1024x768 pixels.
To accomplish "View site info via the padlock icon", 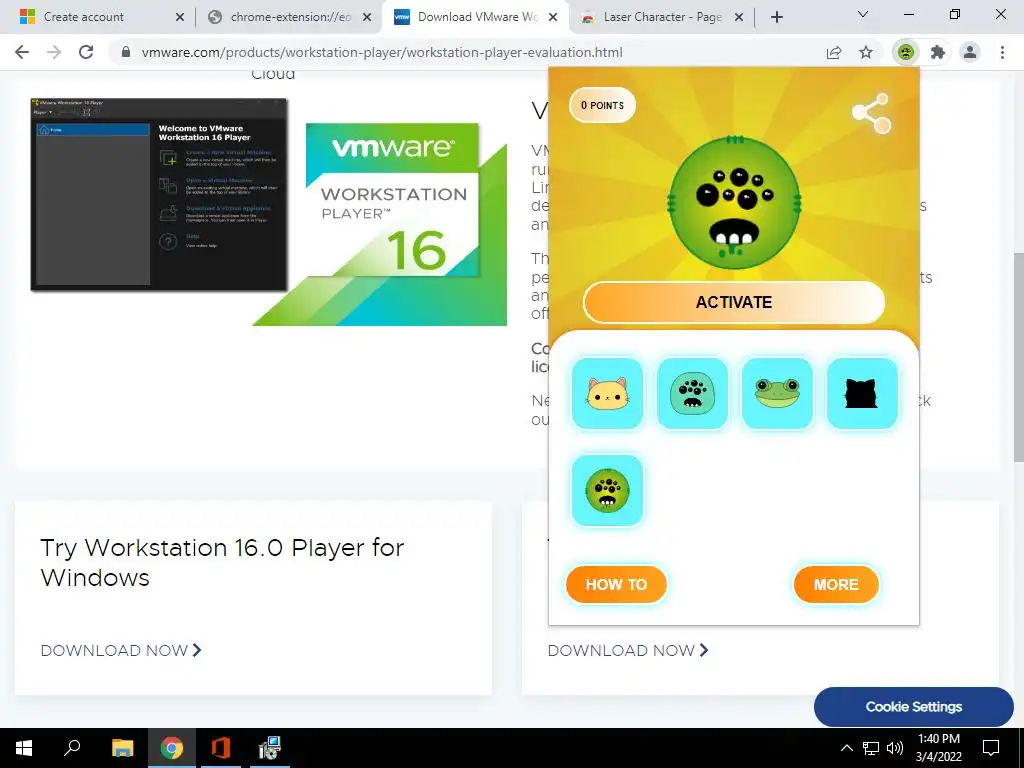I will coord(126,52).
